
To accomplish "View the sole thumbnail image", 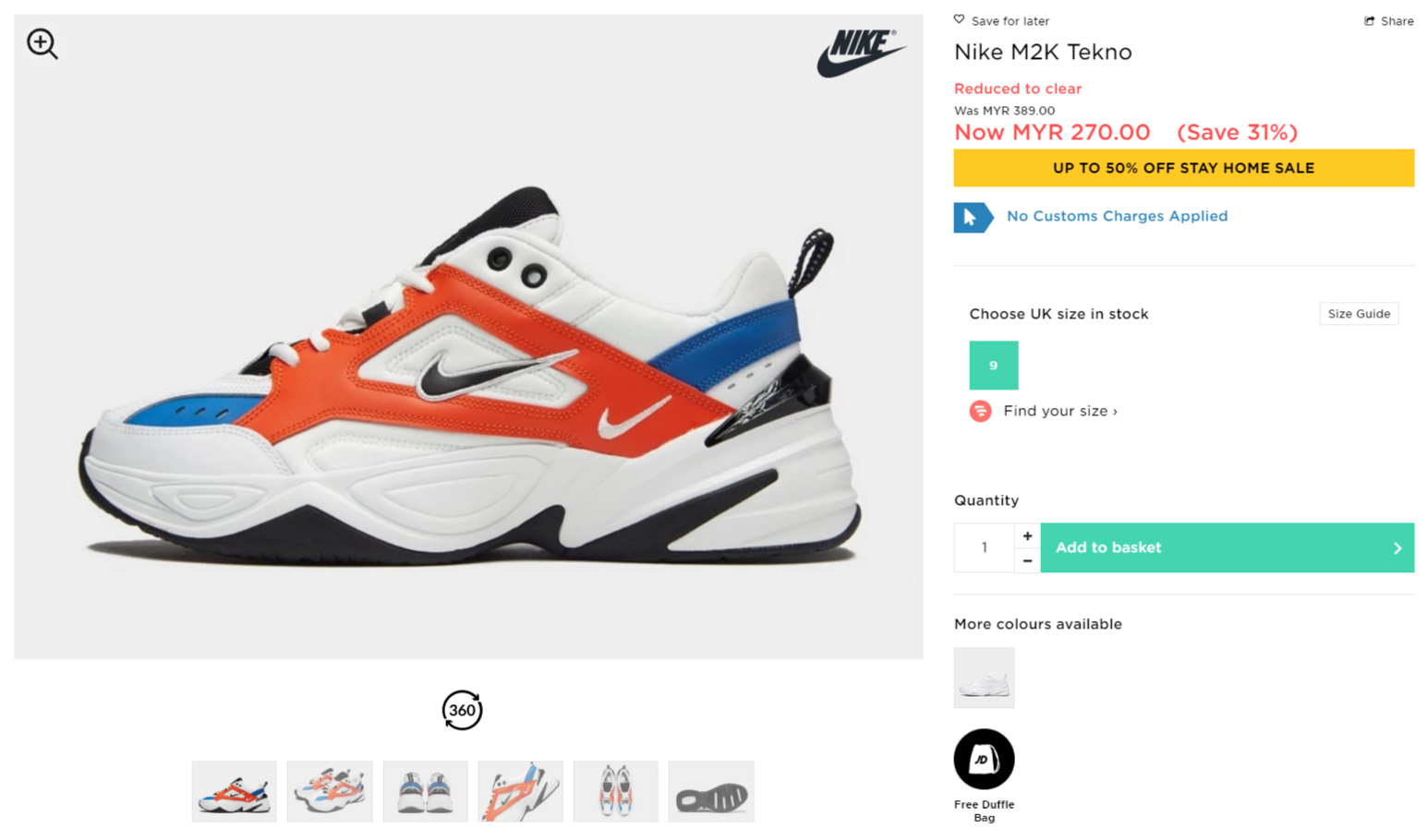I will point(710,792).
